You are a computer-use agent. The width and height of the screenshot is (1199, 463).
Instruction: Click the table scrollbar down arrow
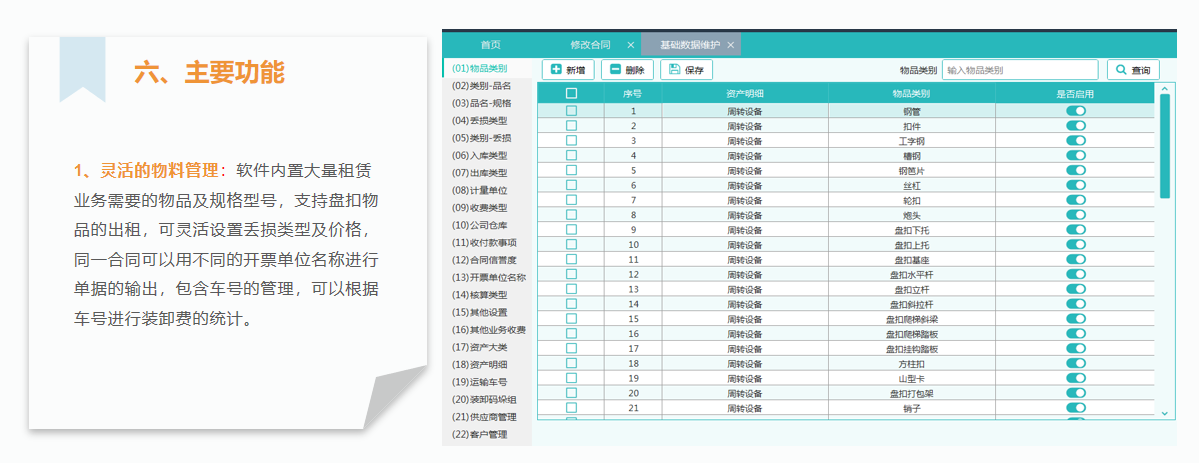coord(1165,413)
